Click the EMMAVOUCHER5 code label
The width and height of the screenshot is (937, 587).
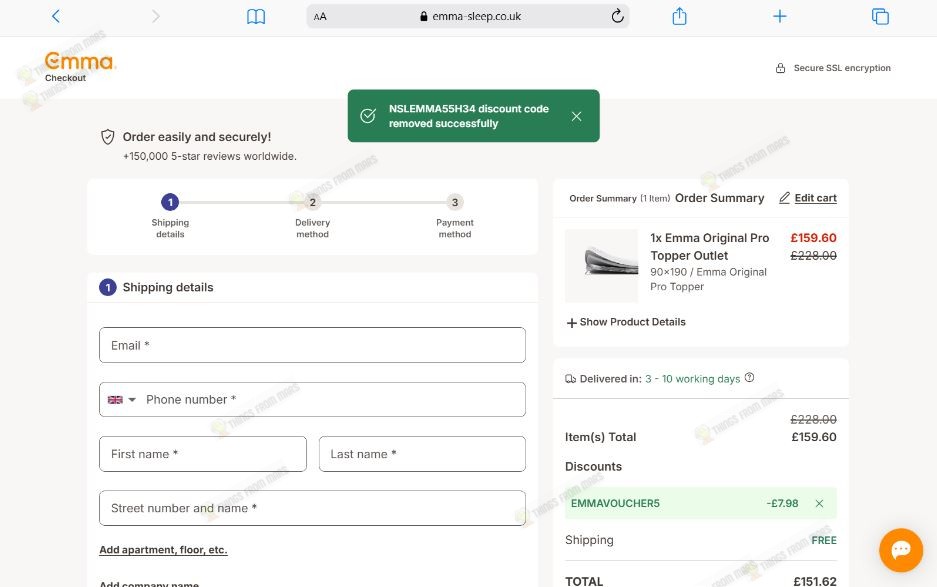(616, 503)
